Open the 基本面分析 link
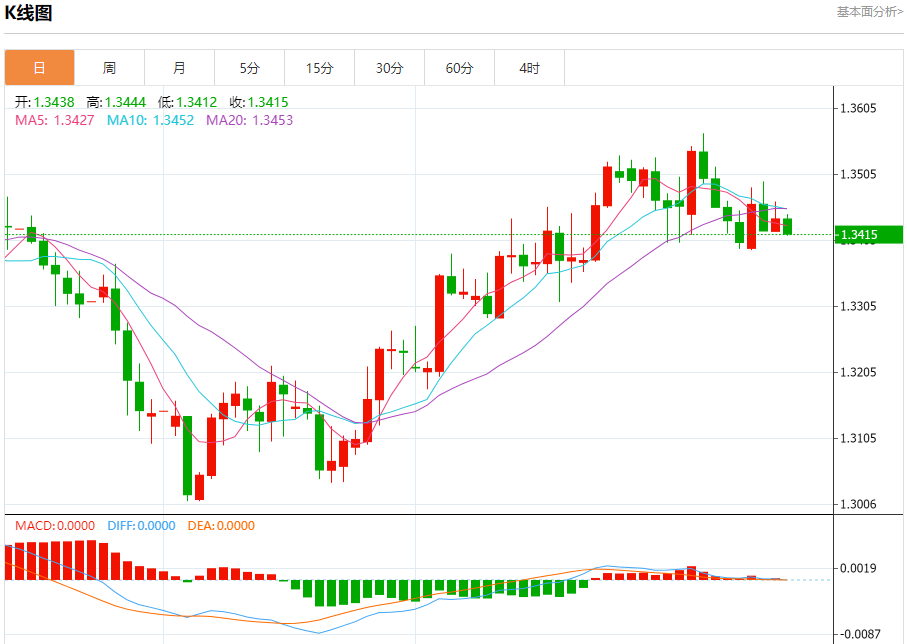Image resolution: width=907 pixels, height=644 pixels. (x=869, y=12)
